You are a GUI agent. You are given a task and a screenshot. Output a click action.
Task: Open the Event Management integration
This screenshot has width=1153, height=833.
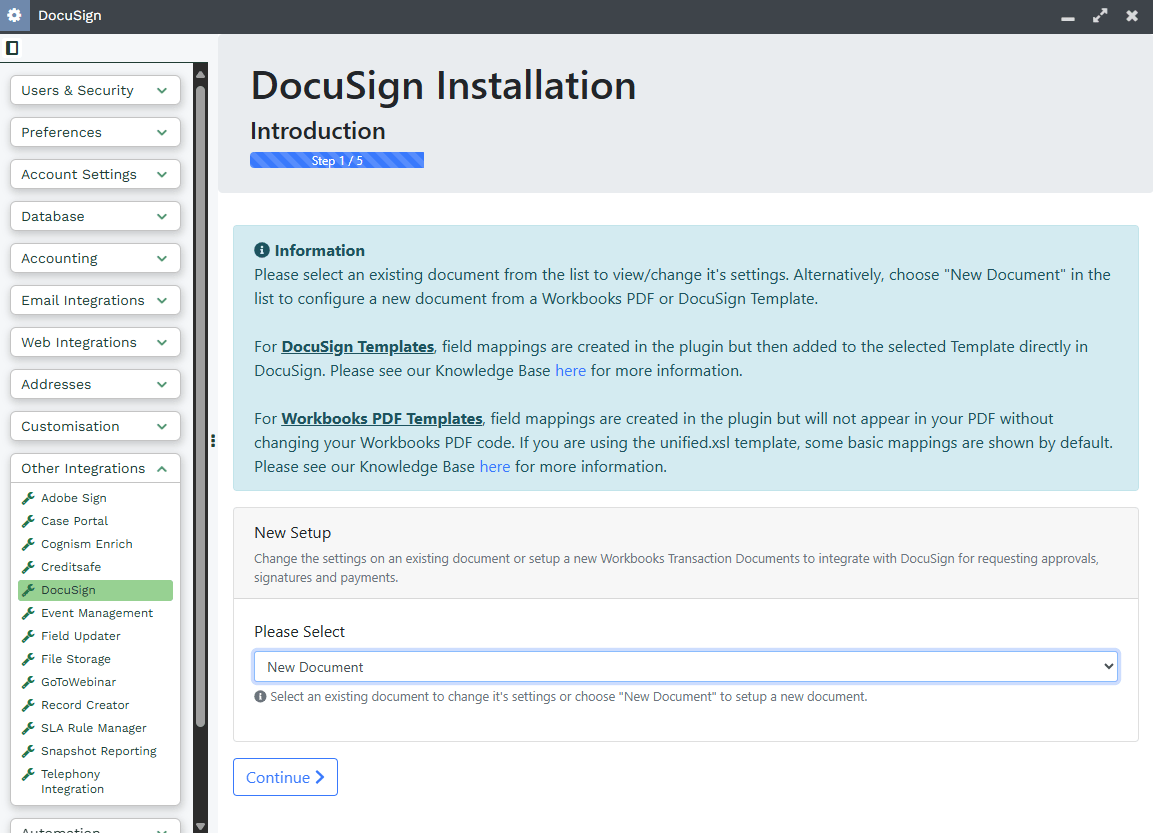click(97, 612)
